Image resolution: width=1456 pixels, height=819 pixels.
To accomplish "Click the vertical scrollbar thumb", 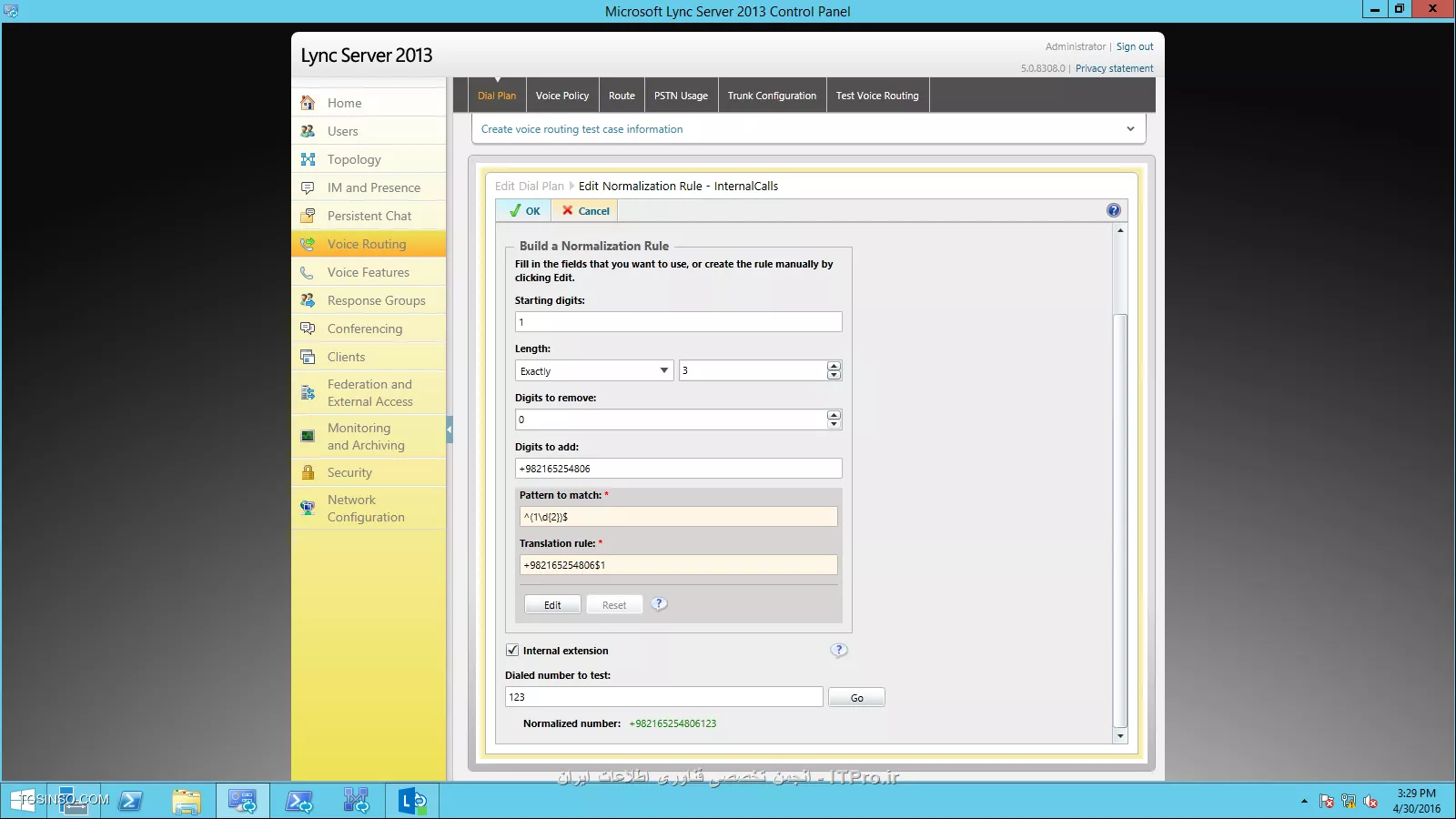I will click(1120, 519).
